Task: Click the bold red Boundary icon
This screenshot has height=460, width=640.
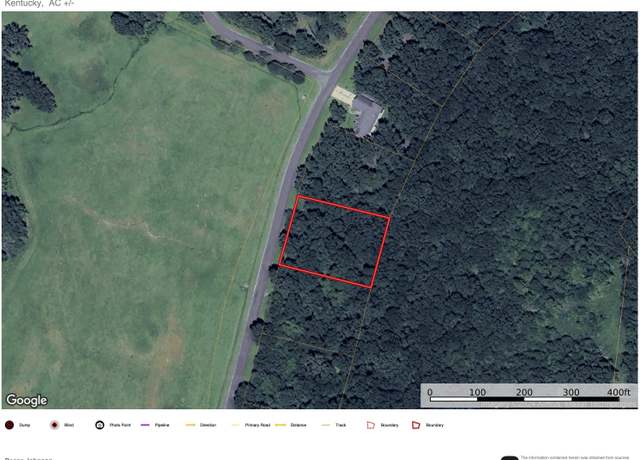Action: pyautogui.click(x=416, y=425)
